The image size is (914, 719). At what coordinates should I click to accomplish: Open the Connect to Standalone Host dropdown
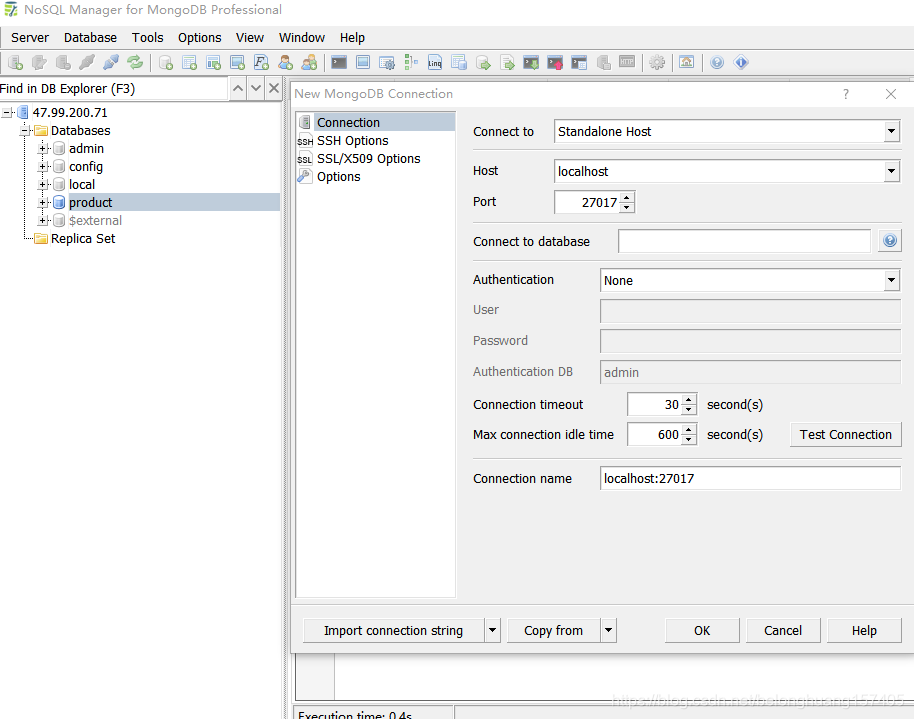[891, 131]
